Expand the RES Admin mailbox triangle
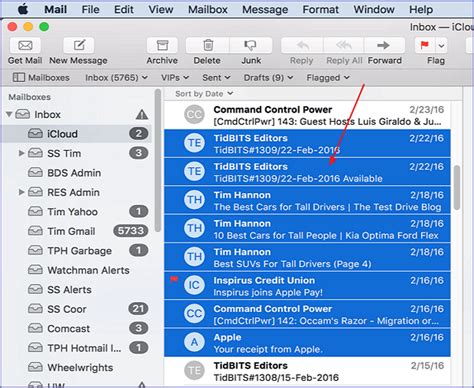This screenshot has height=388, width=474. pos(21,192)
